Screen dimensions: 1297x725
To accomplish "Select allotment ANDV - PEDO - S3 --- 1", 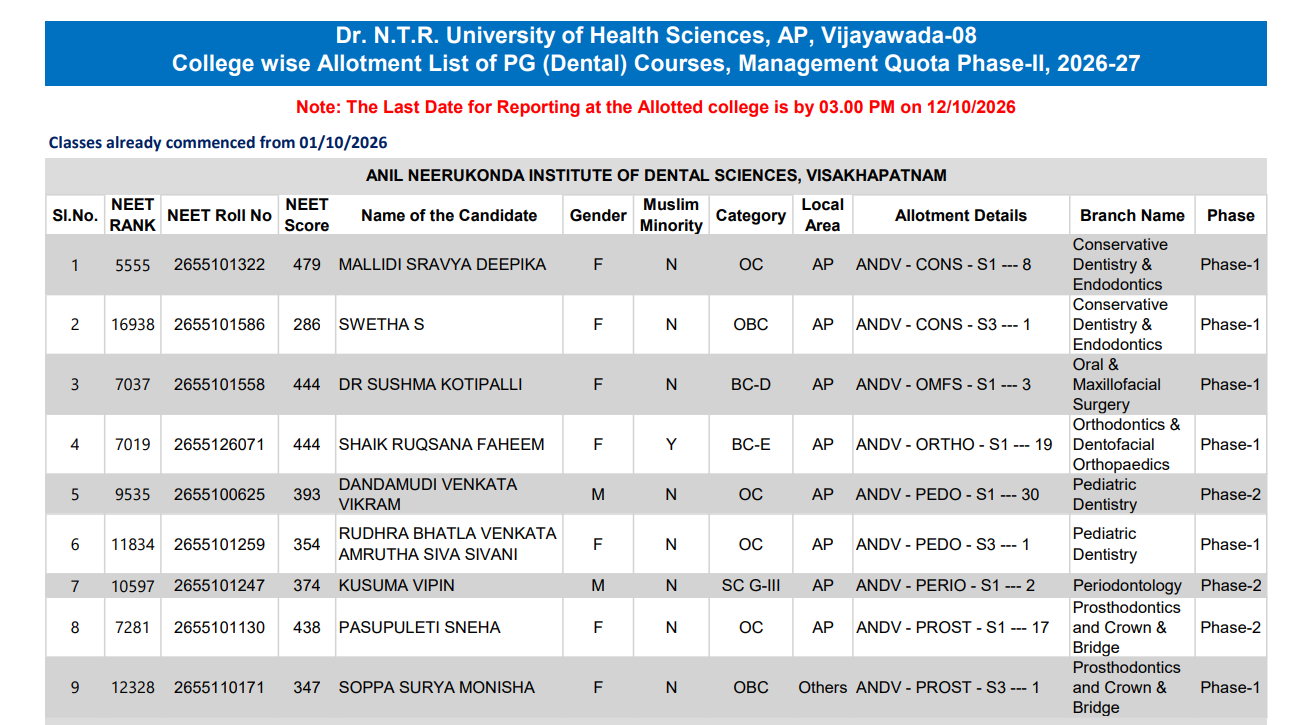I will [x=942, y=545].
